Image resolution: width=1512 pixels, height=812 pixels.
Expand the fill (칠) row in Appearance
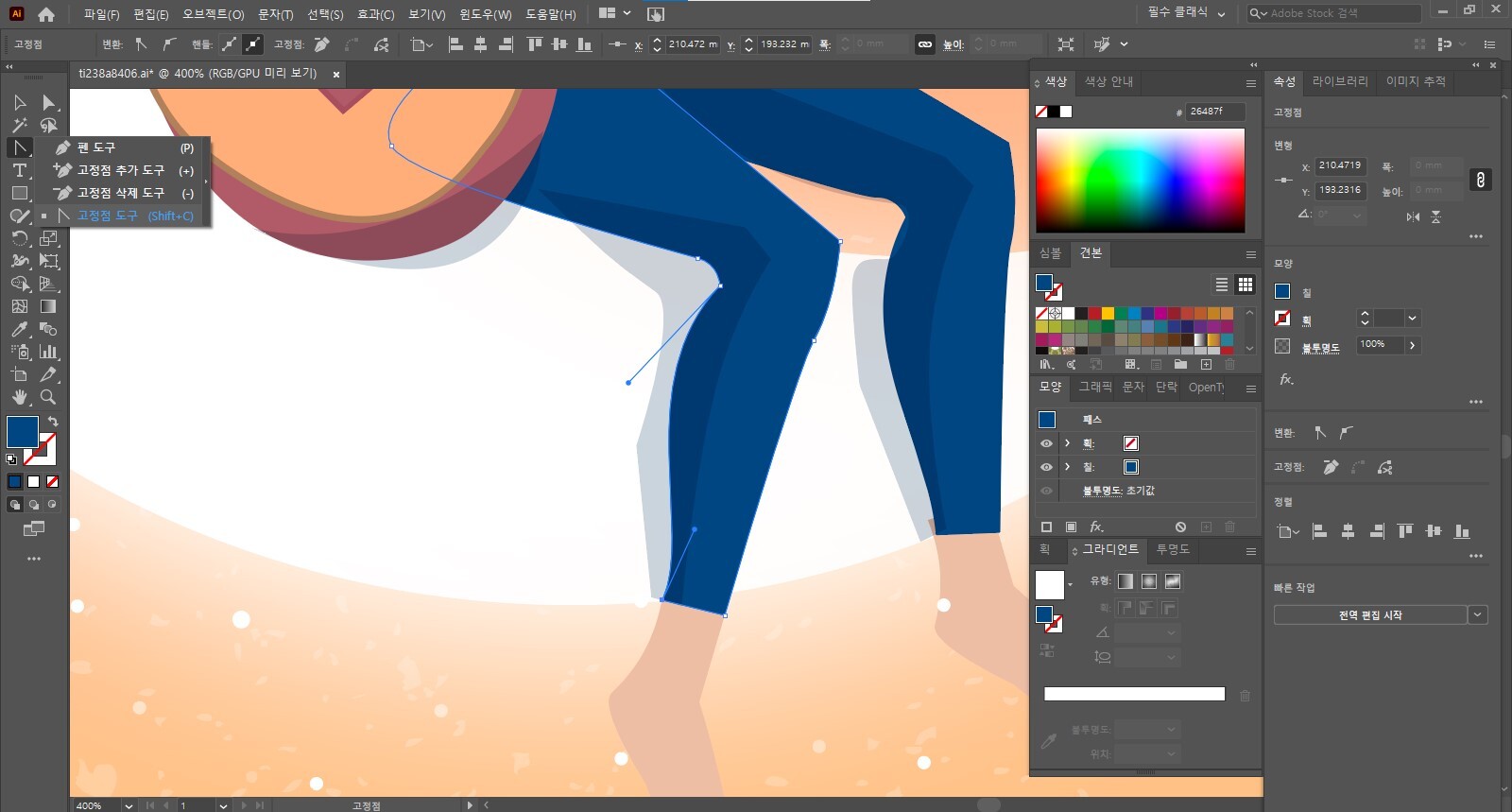[1067, 467]
